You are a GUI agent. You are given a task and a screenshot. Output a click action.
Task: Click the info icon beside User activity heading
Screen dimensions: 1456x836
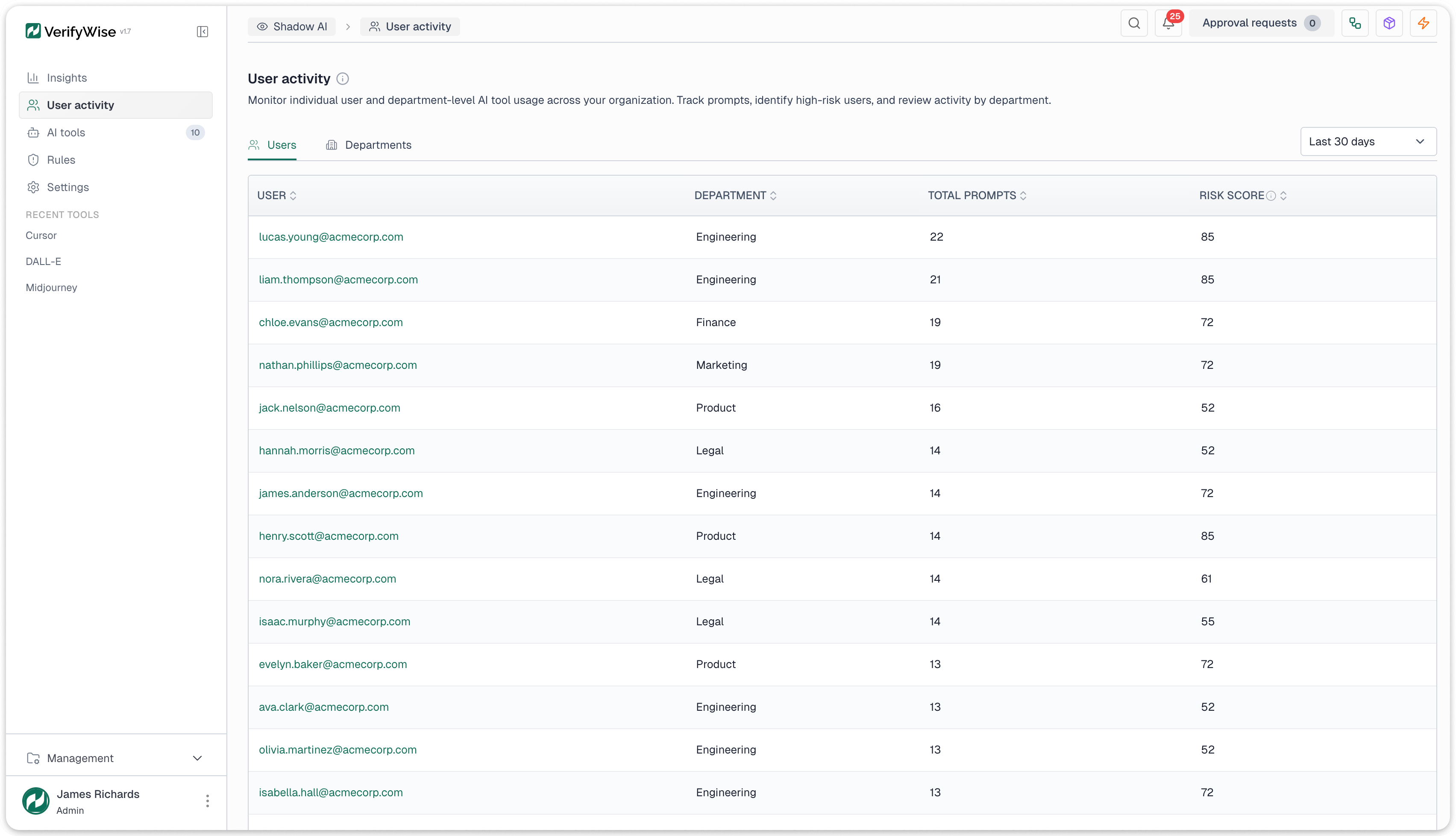(343, 79)
